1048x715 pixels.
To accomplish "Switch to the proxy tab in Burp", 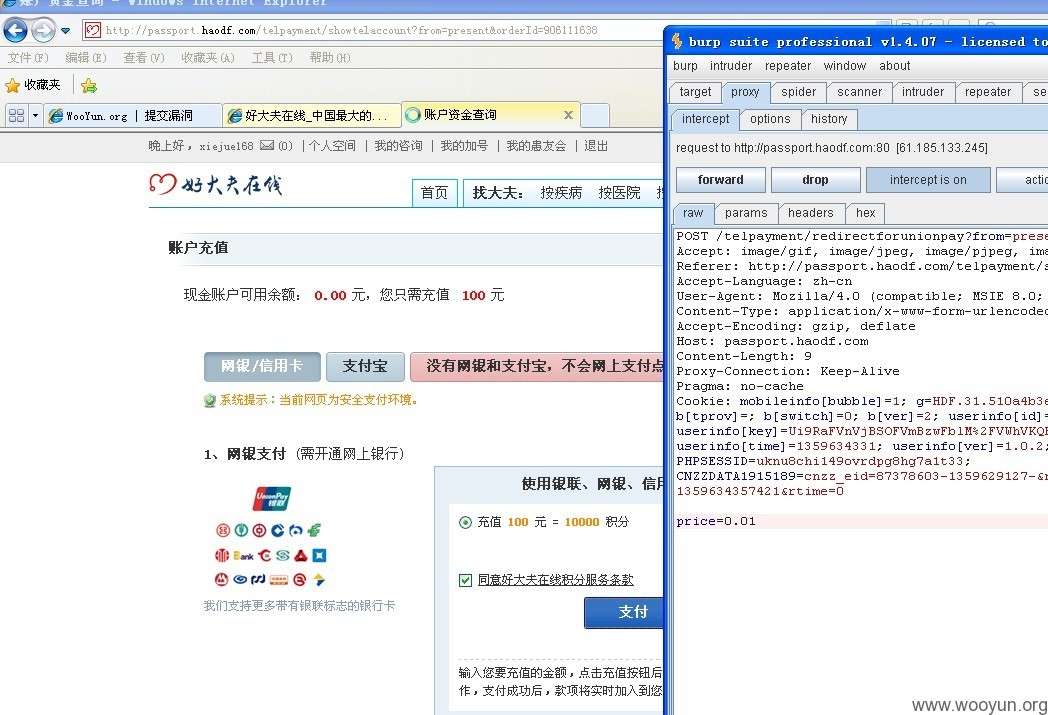I will [745, 92].
